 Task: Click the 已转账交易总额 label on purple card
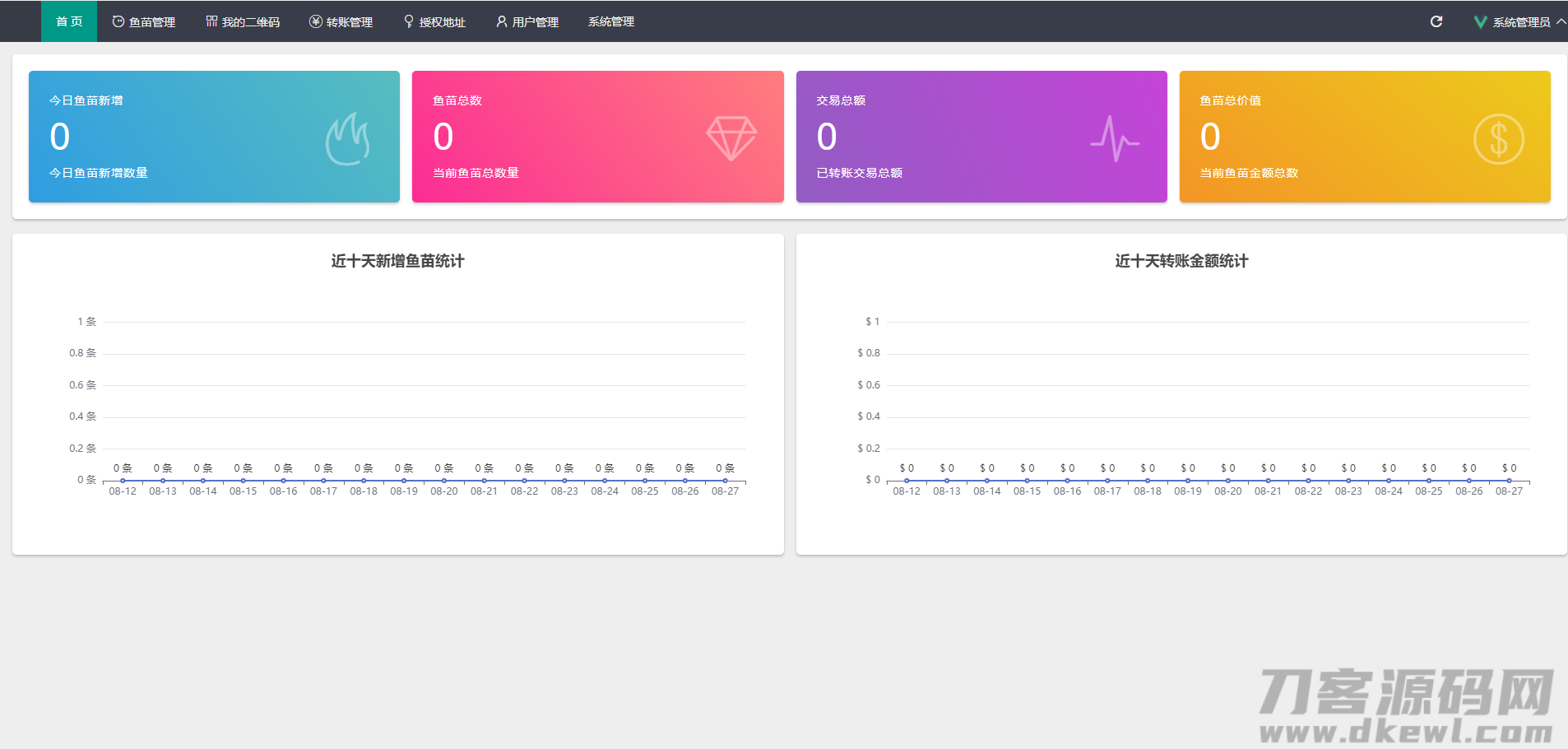tap(859, 173)
